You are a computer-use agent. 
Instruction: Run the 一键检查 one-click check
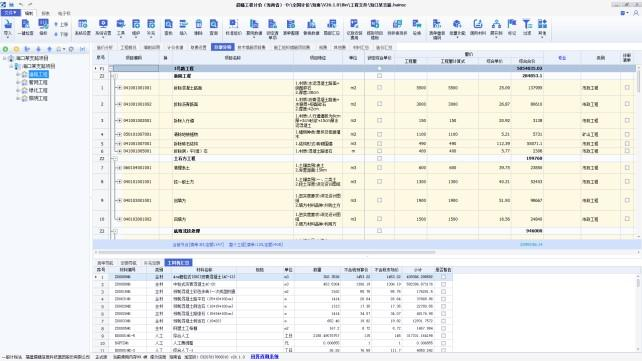pyautogui.click(x=25, y=27)
